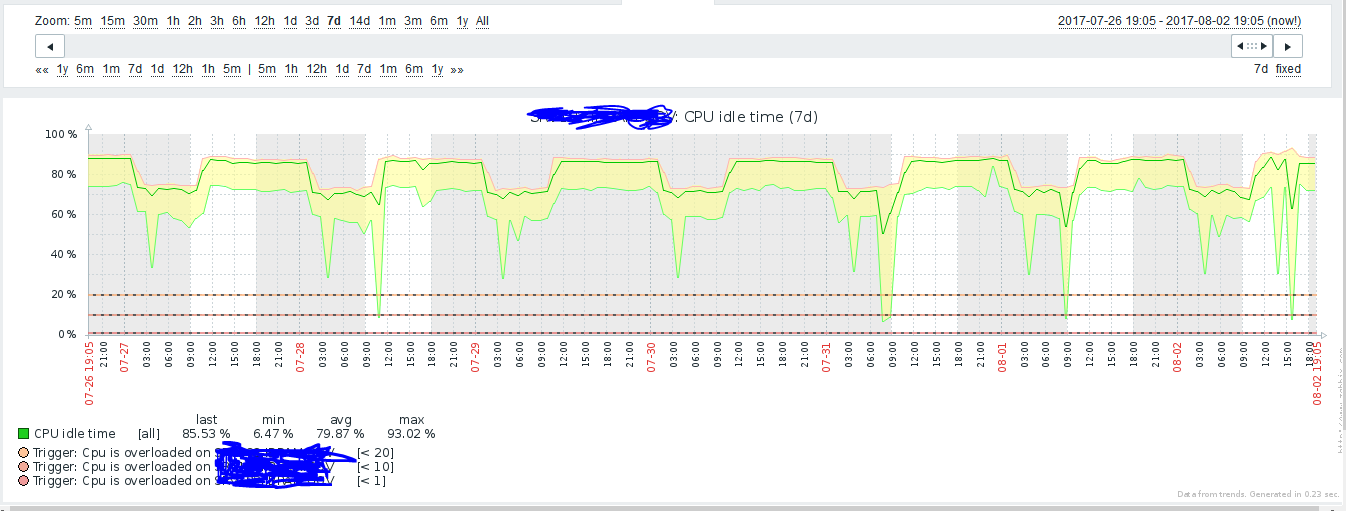This screenshot has width=1346, height=511.
Task: Choose the 14d zoom level
Action: click(359, 21)
